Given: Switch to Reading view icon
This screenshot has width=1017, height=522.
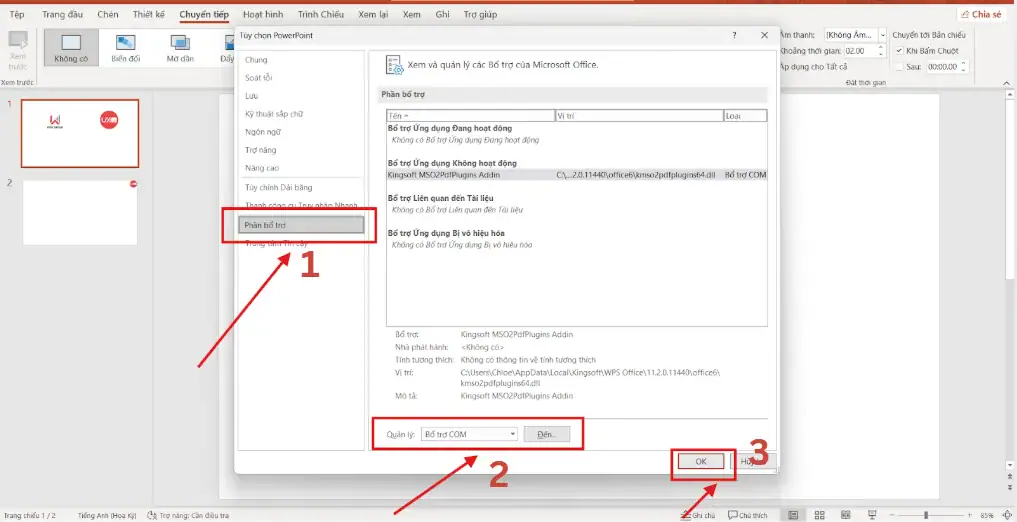Looking at the screenshot, I should point(844,516).
